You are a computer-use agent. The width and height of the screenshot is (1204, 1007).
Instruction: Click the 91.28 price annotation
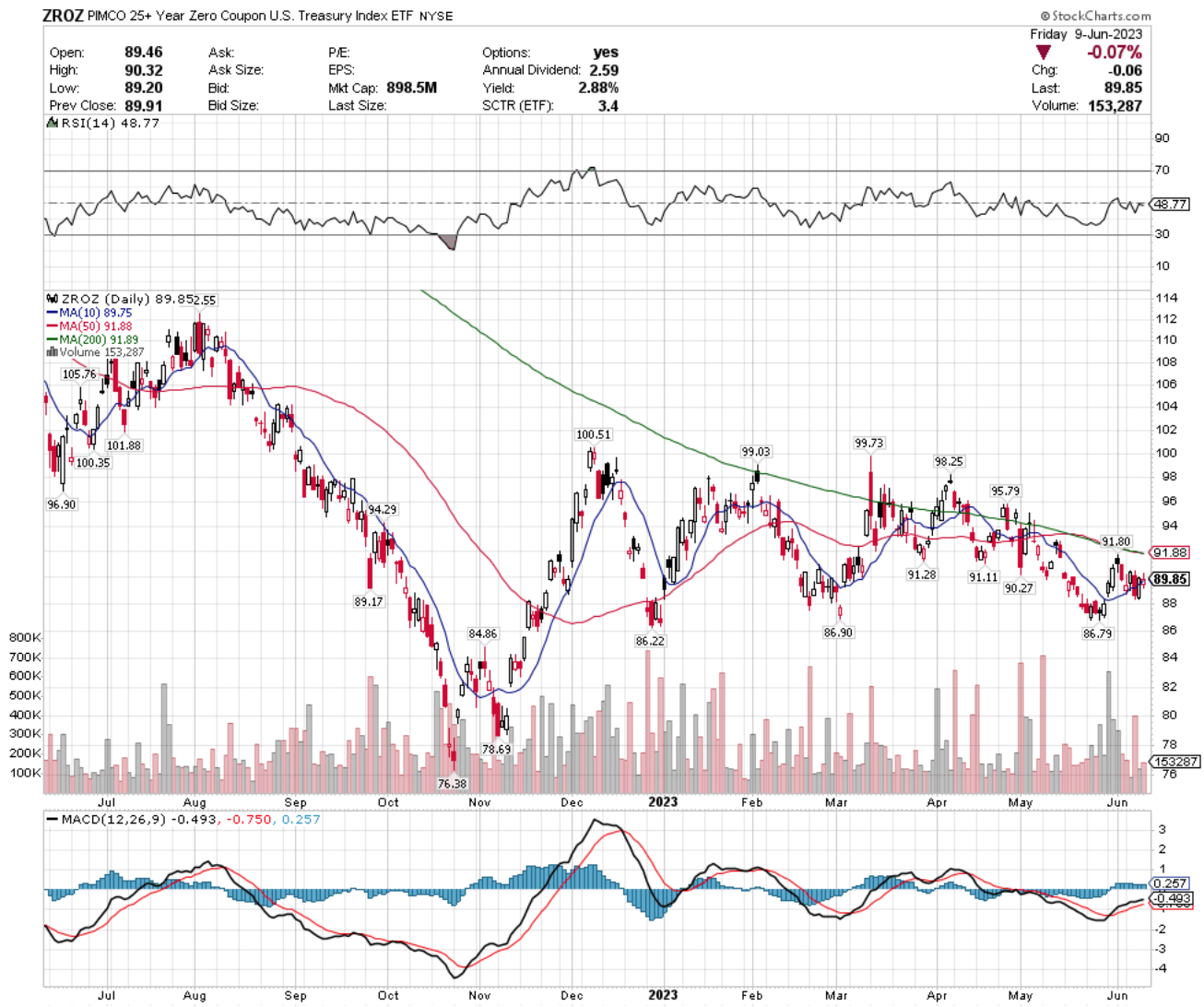[922, 575]
